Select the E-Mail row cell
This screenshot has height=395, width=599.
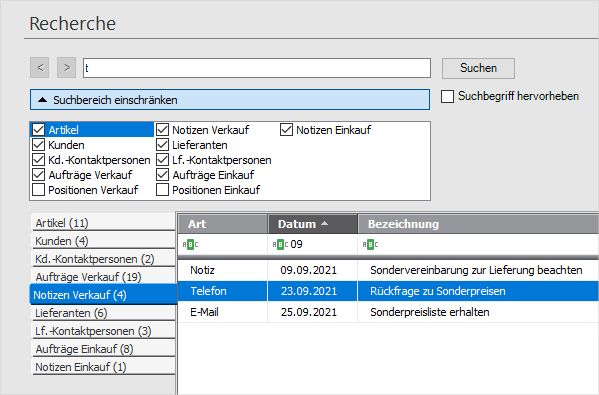[x=223, y=312]
